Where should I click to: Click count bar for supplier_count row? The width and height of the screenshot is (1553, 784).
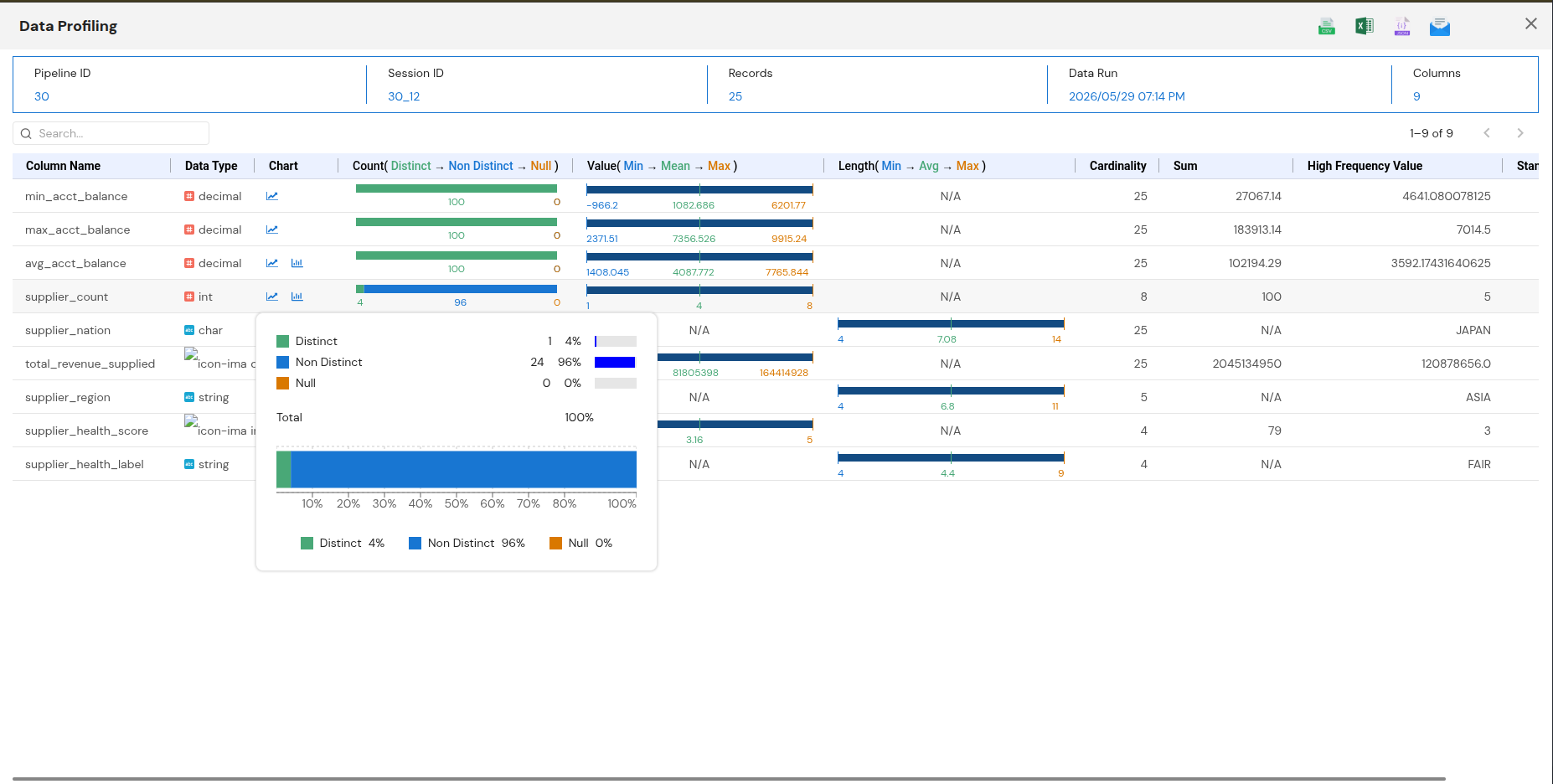tap(457, 288)
